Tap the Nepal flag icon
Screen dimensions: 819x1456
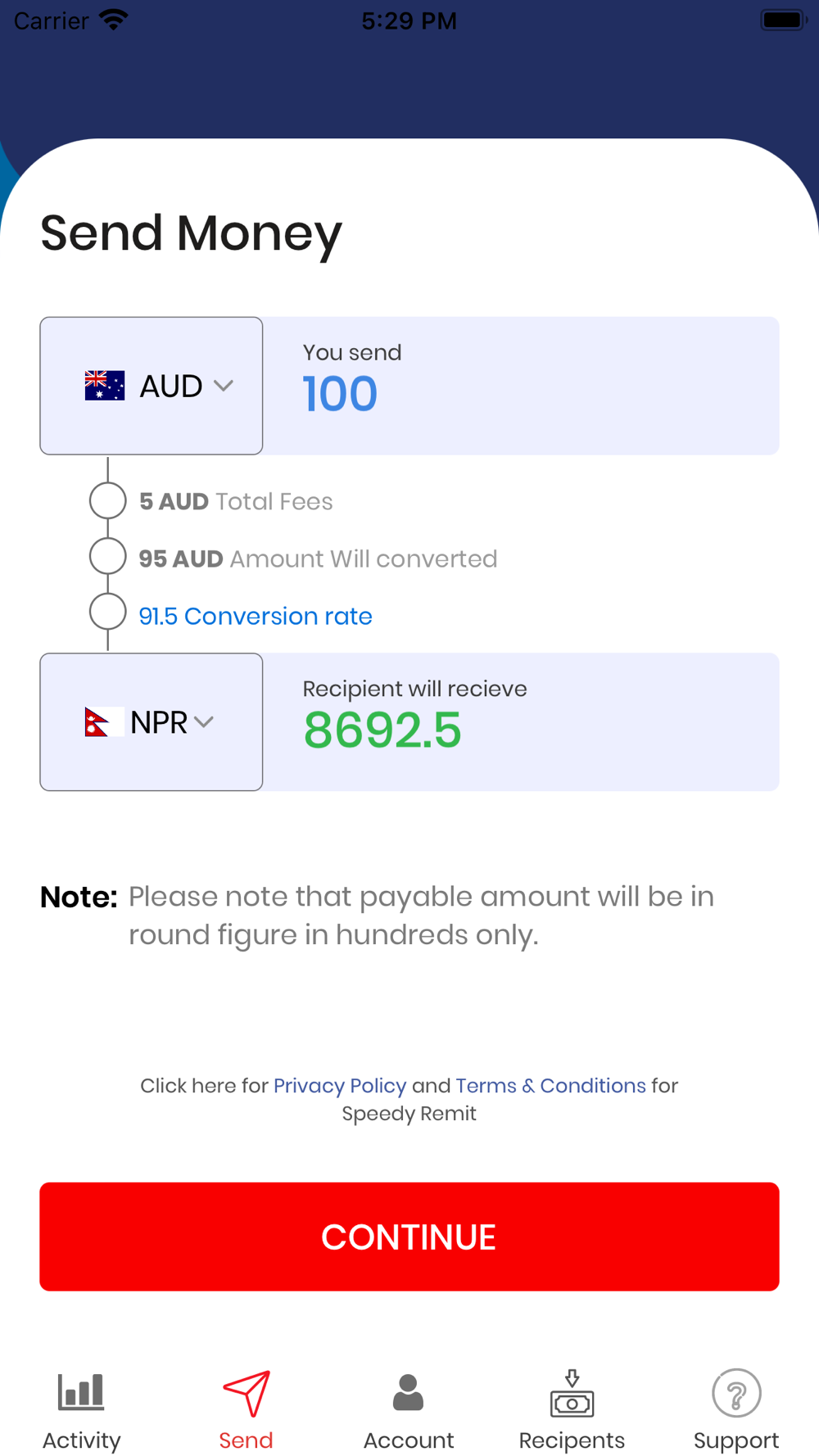[104, 722]
